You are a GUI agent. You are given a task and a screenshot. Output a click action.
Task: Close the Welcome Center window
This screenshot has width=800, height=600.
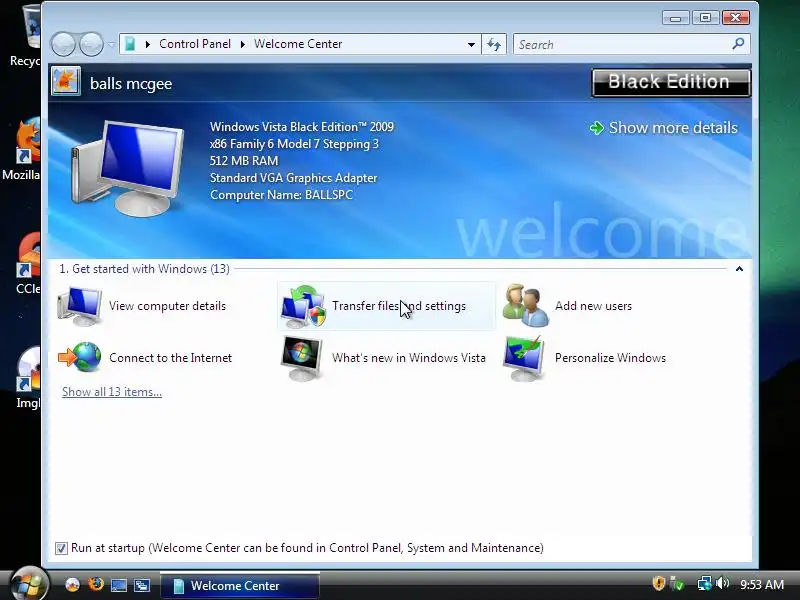pyautogui.click(x=735, y=18)
